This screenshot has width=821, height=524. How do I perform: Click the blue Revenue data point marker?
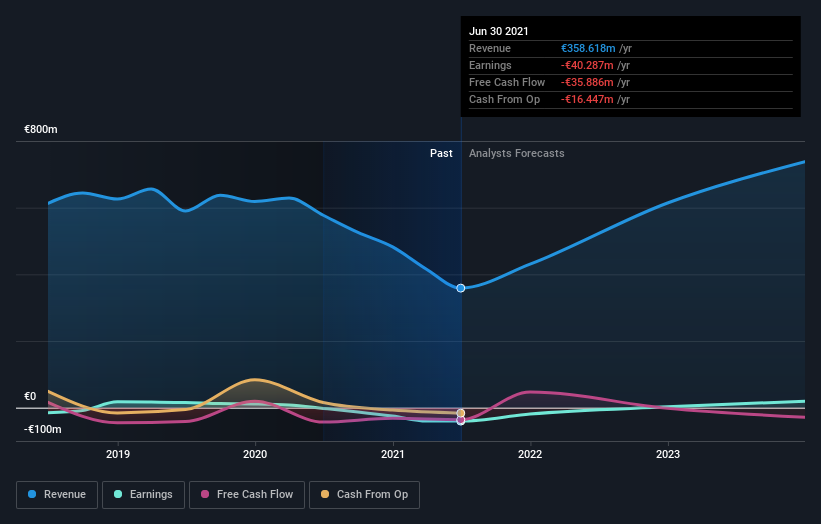tap(461, 288)
